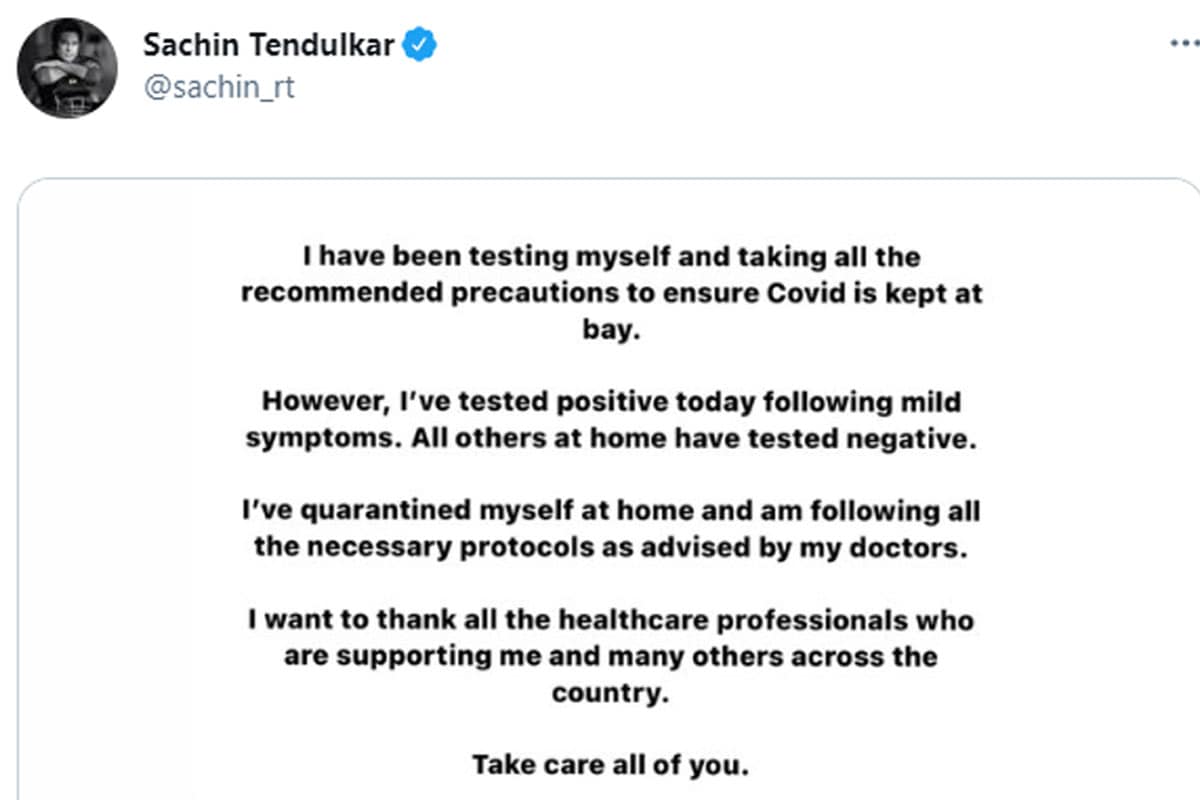Click the blue verified checkmark badge
The height and width of the screenshot is (800, 1200).
420,43
